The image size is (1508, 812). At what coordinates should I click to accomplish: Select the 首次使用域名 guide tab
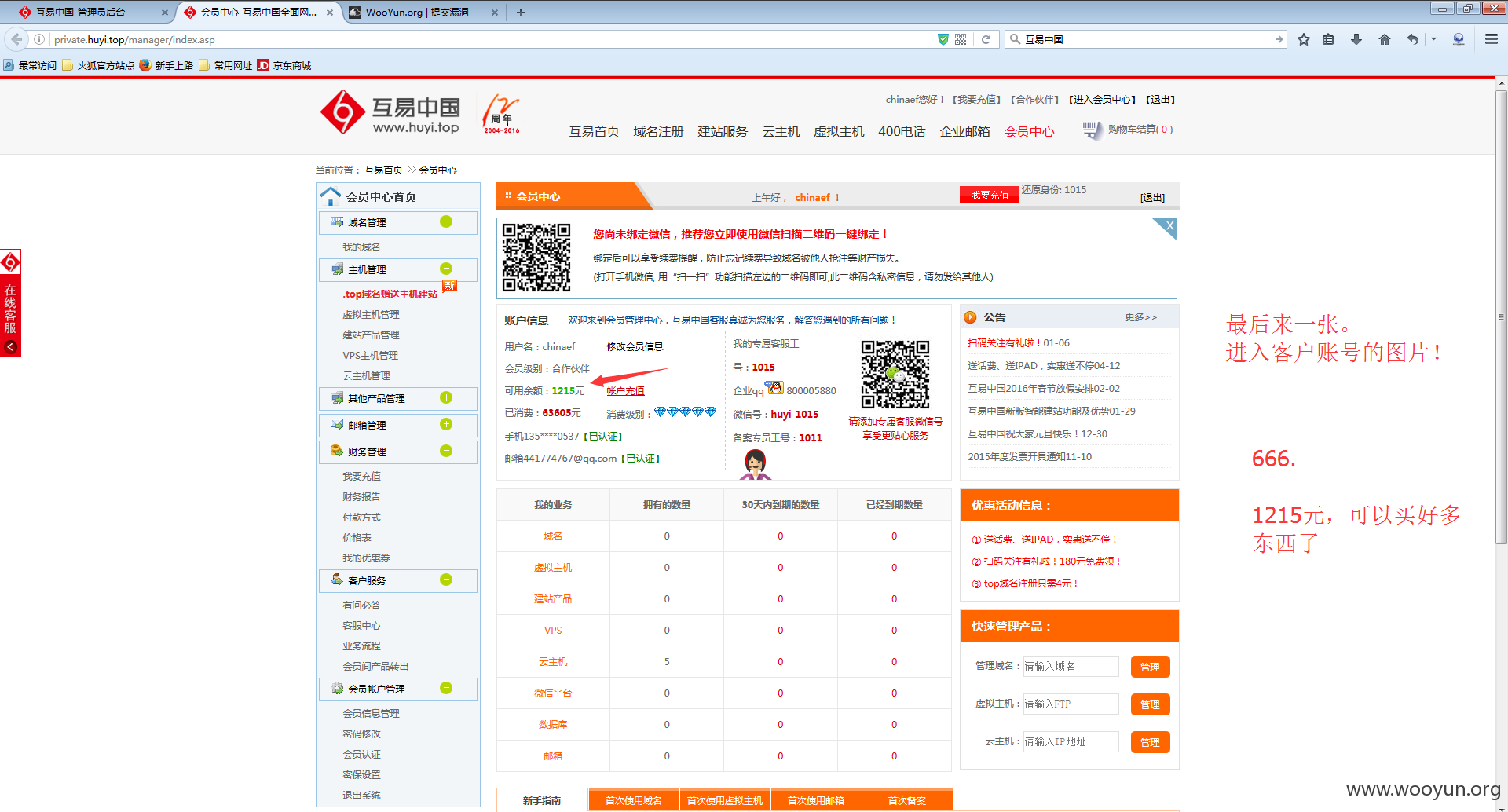click(x=633, y=799)
